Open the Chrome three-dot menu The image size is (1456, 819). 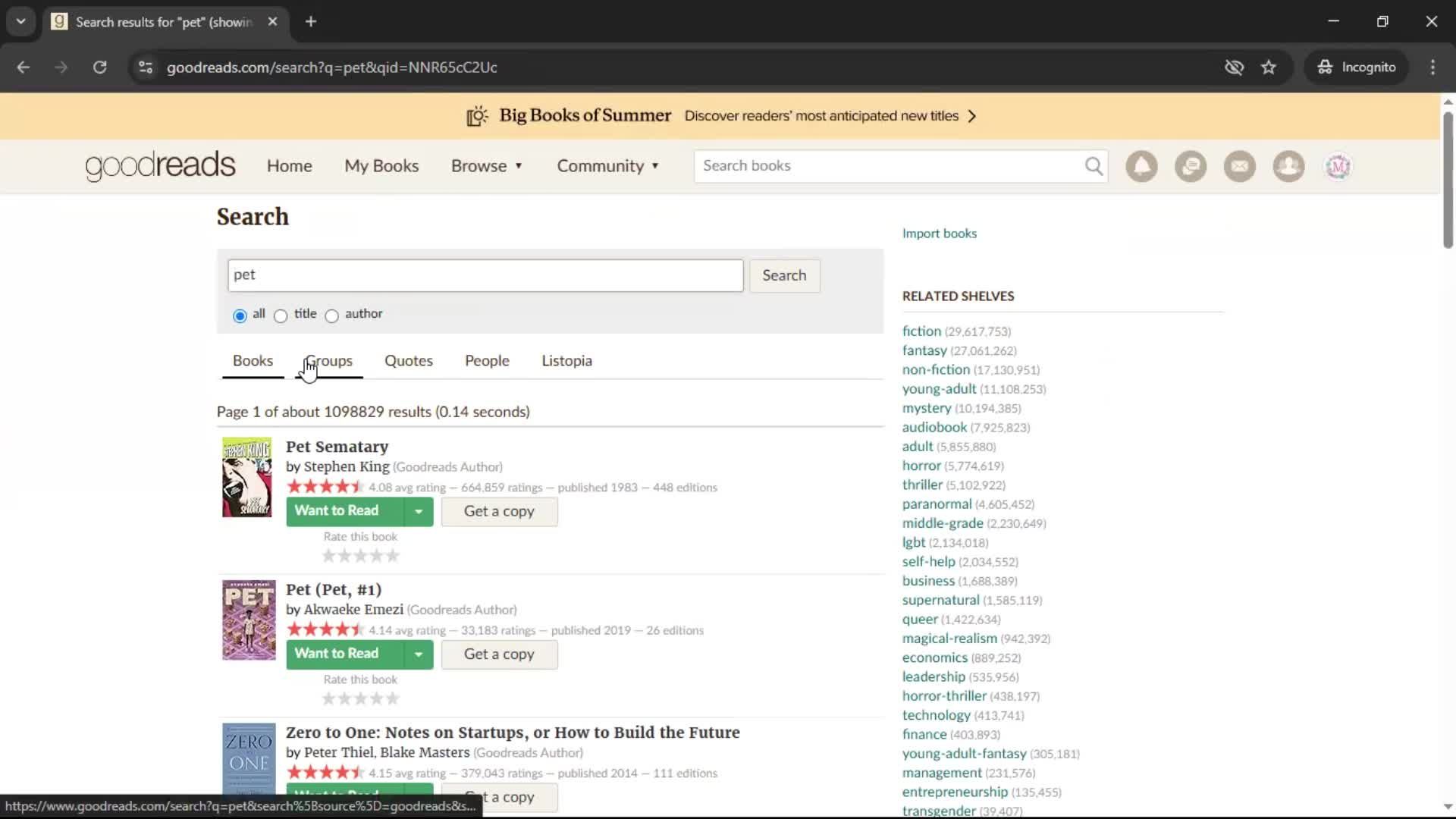click(1432, 67)
